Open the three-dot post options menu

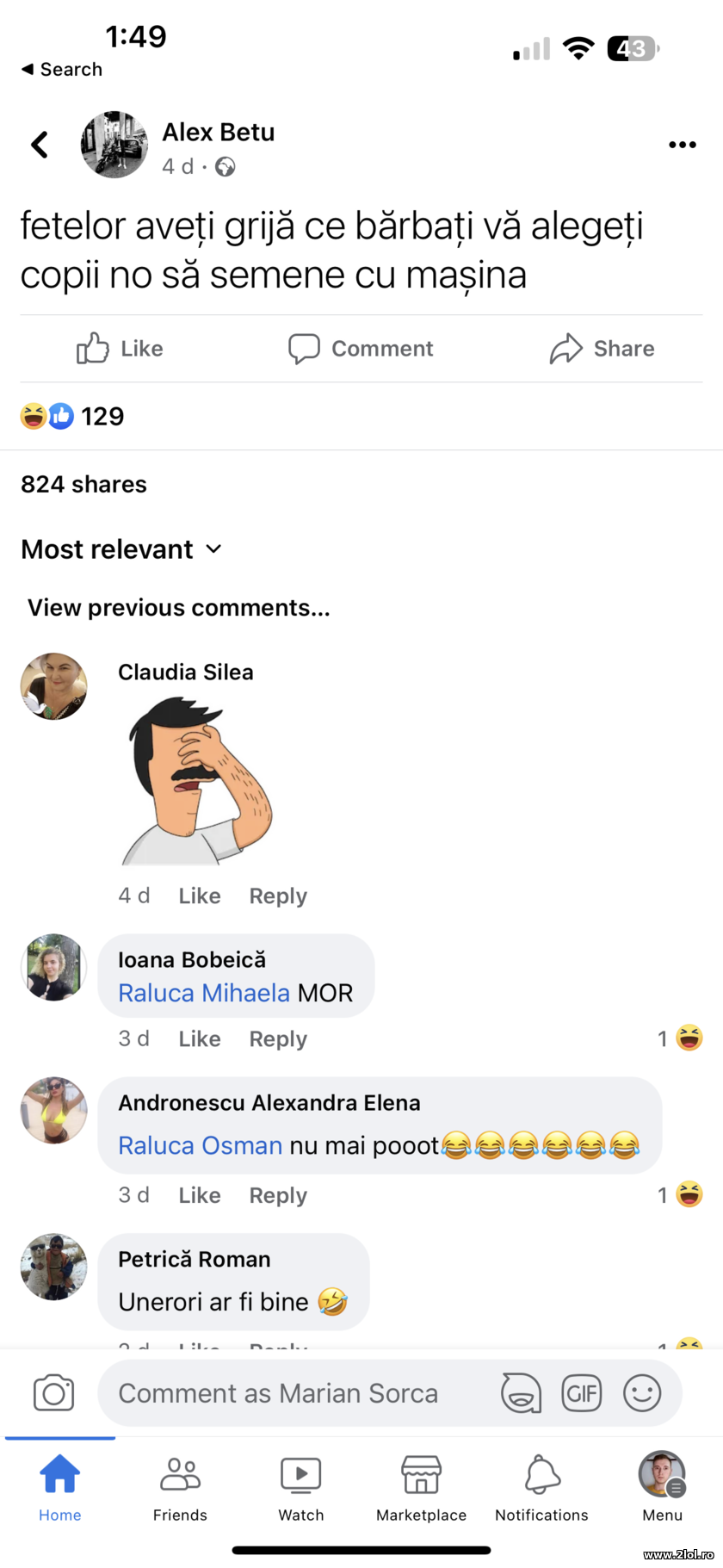pos(682,145)
